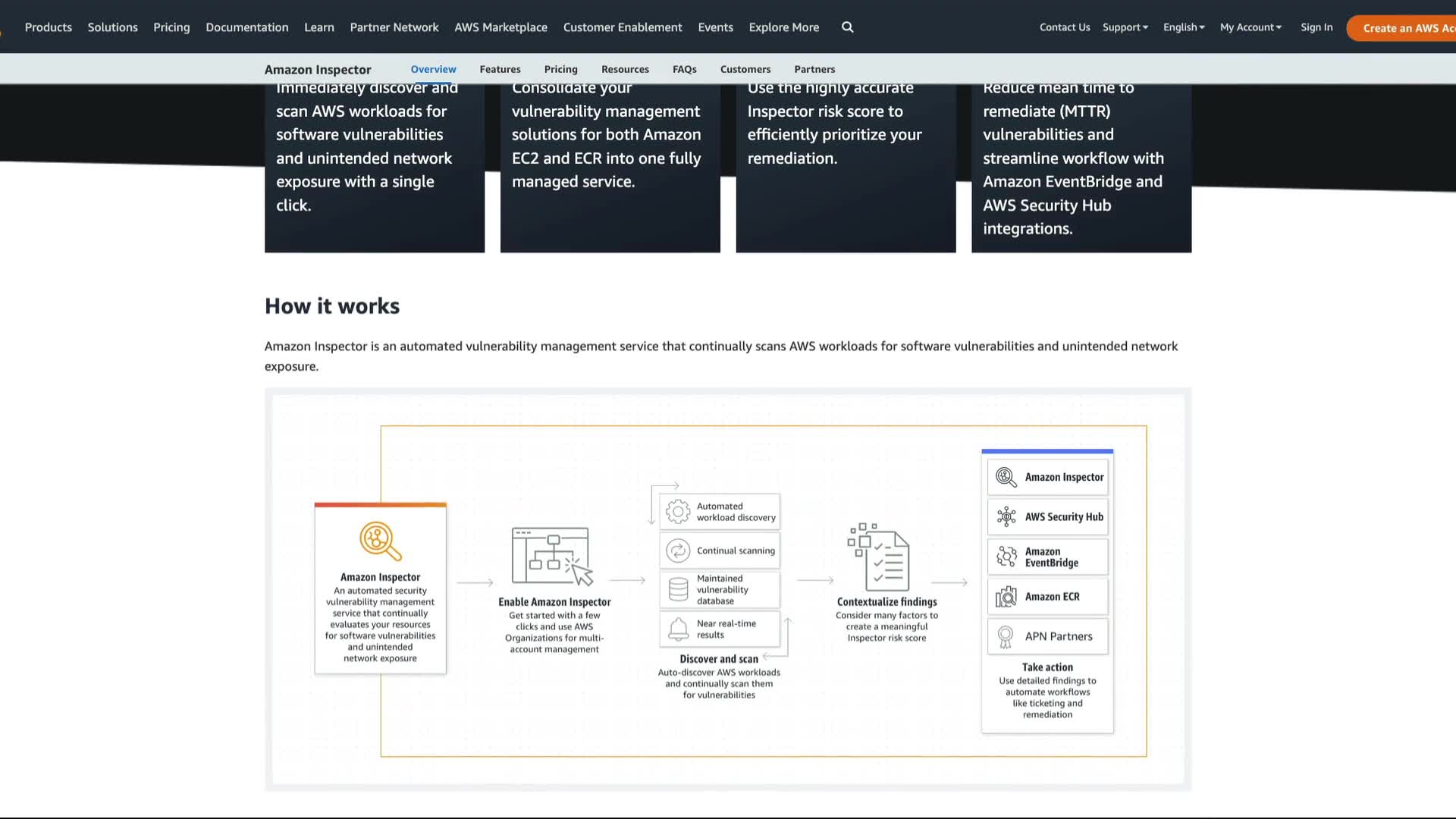
Task: Expand the My Account menu
Action: pyautogui.click(x=1250, y=27)
